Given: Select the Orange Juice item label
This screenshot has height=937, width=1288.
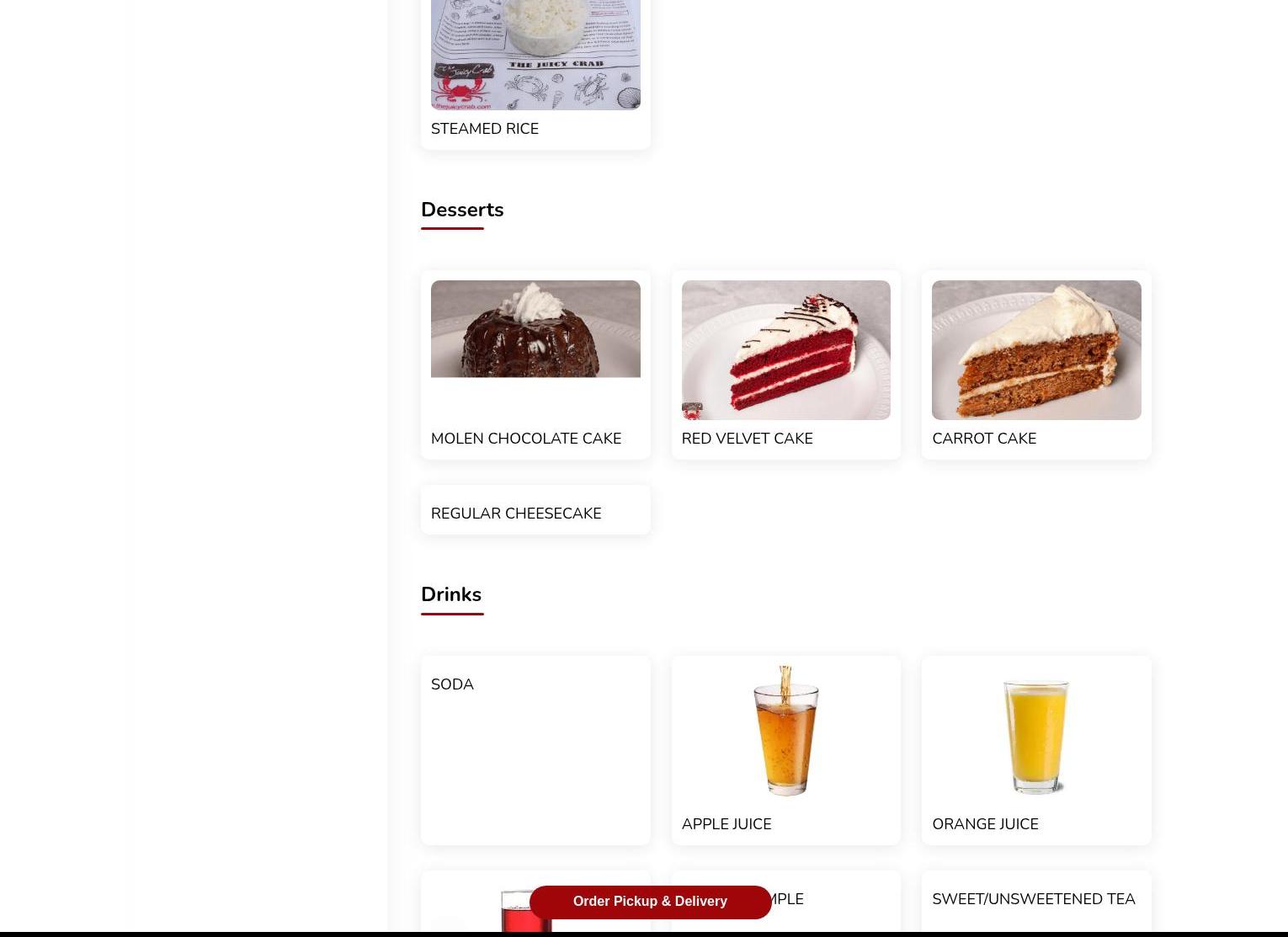Looking at the screenshot, I should [x=985, y=824].
